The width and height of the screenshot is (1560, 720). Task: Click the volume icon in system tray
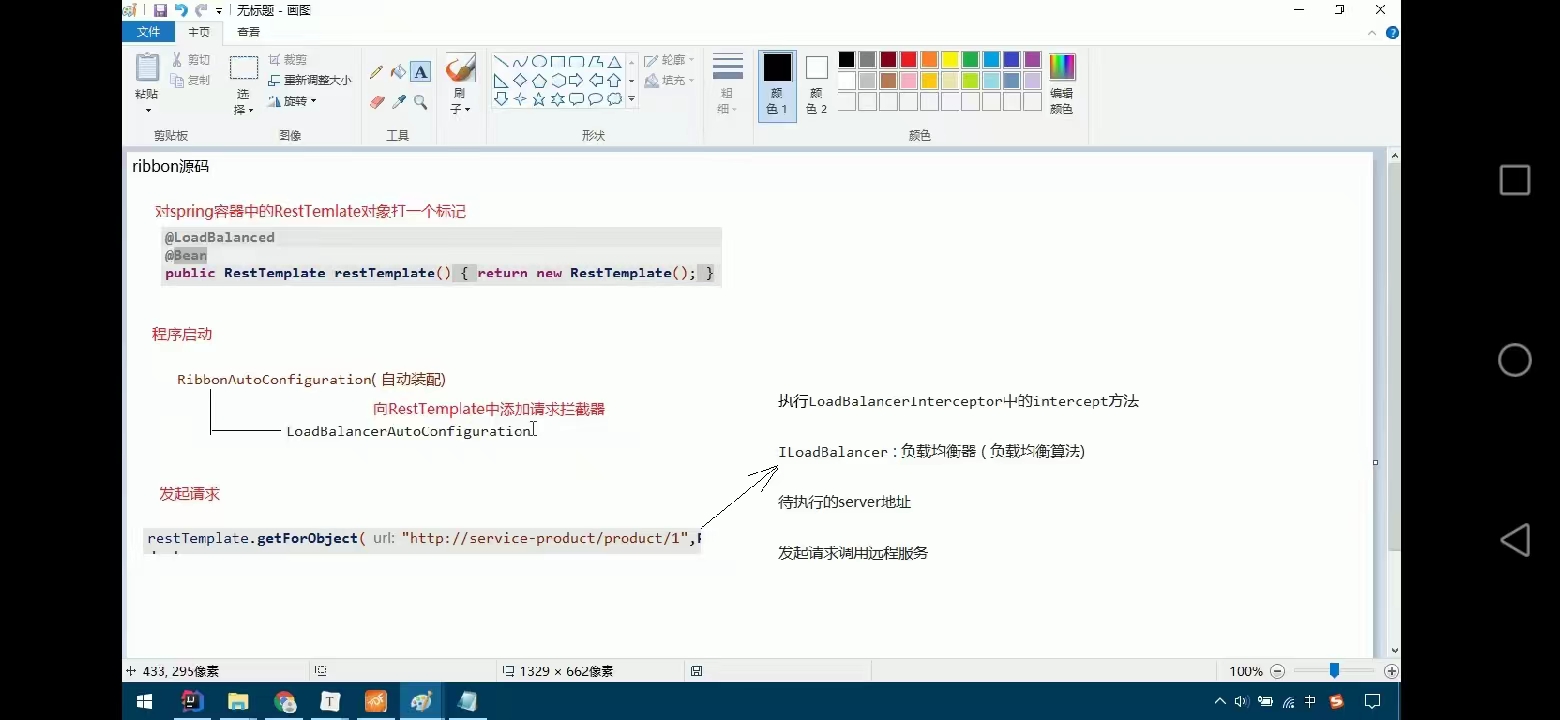coord(1242,702)
